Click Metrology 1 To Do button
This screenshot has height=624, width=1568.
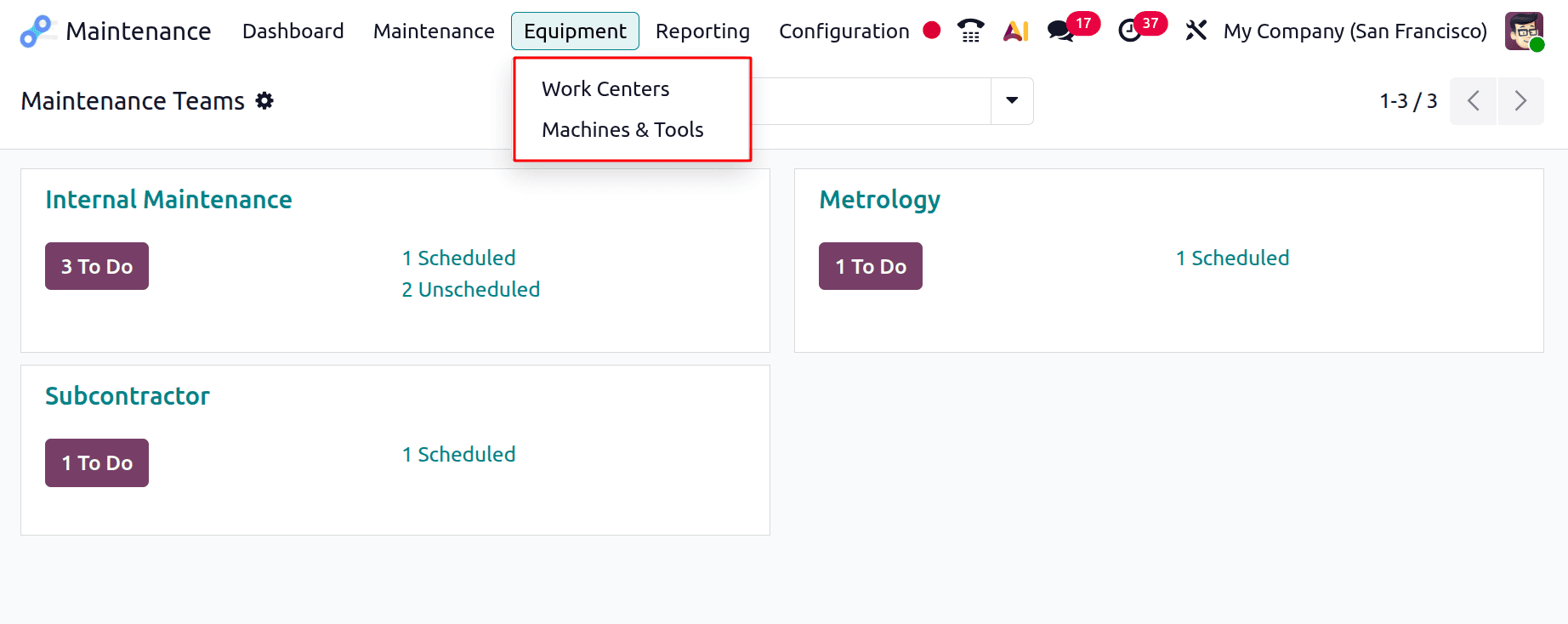click(x=871, y=266)
